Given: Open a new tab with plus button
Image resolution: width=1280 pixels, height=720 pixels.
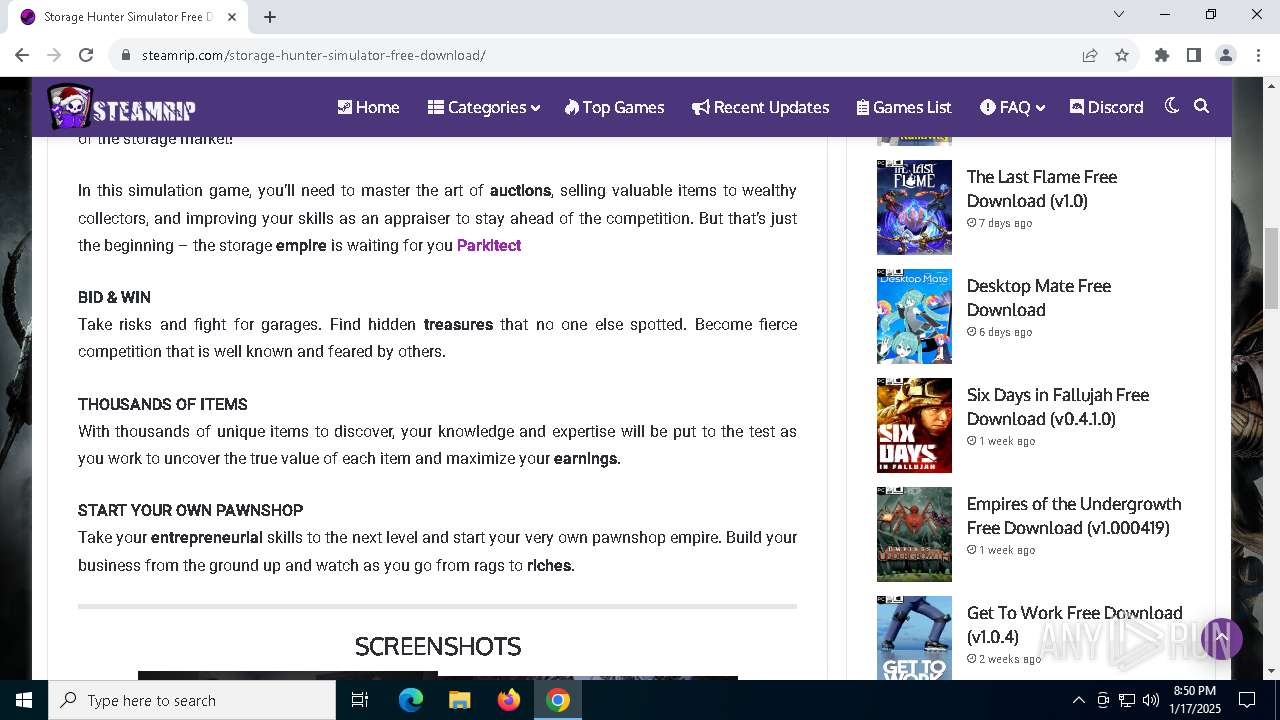Looking at the screenshot, I should [x=270, y=17].
